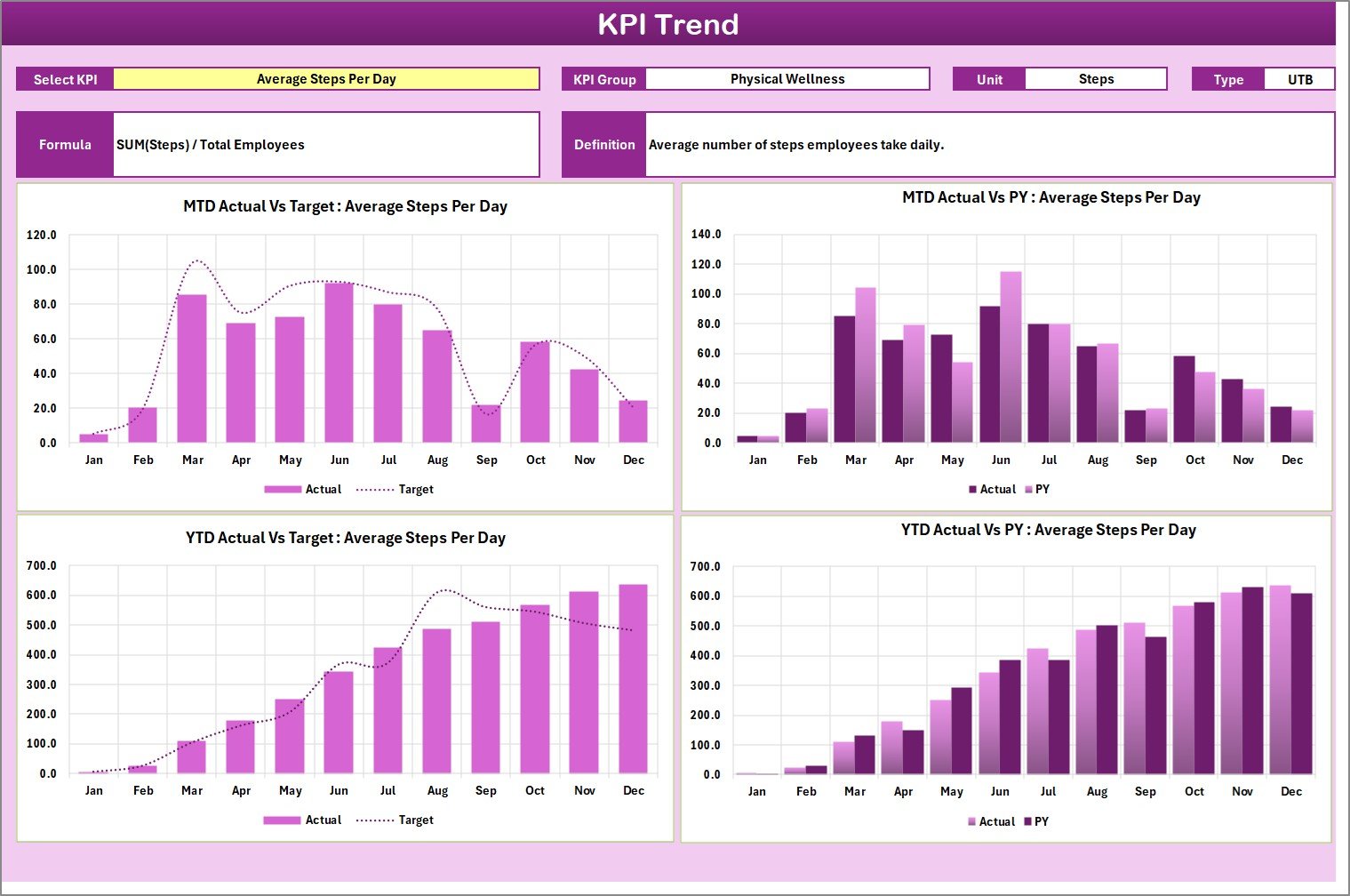The image size is (1350, 896).
Task: Toggle the Actual legend under MTD Actual Vs Target
Action: 309,489
